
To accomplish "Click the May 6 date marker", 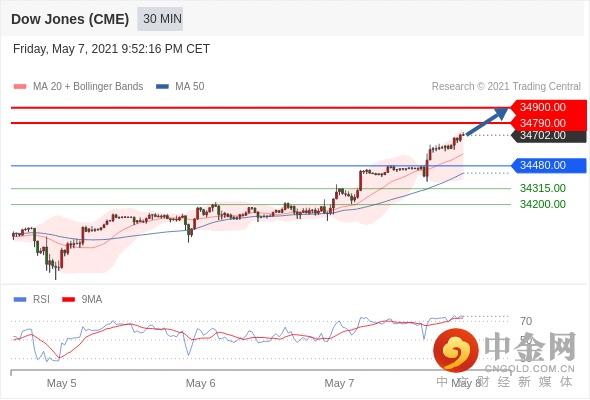I will coord(201,383).
